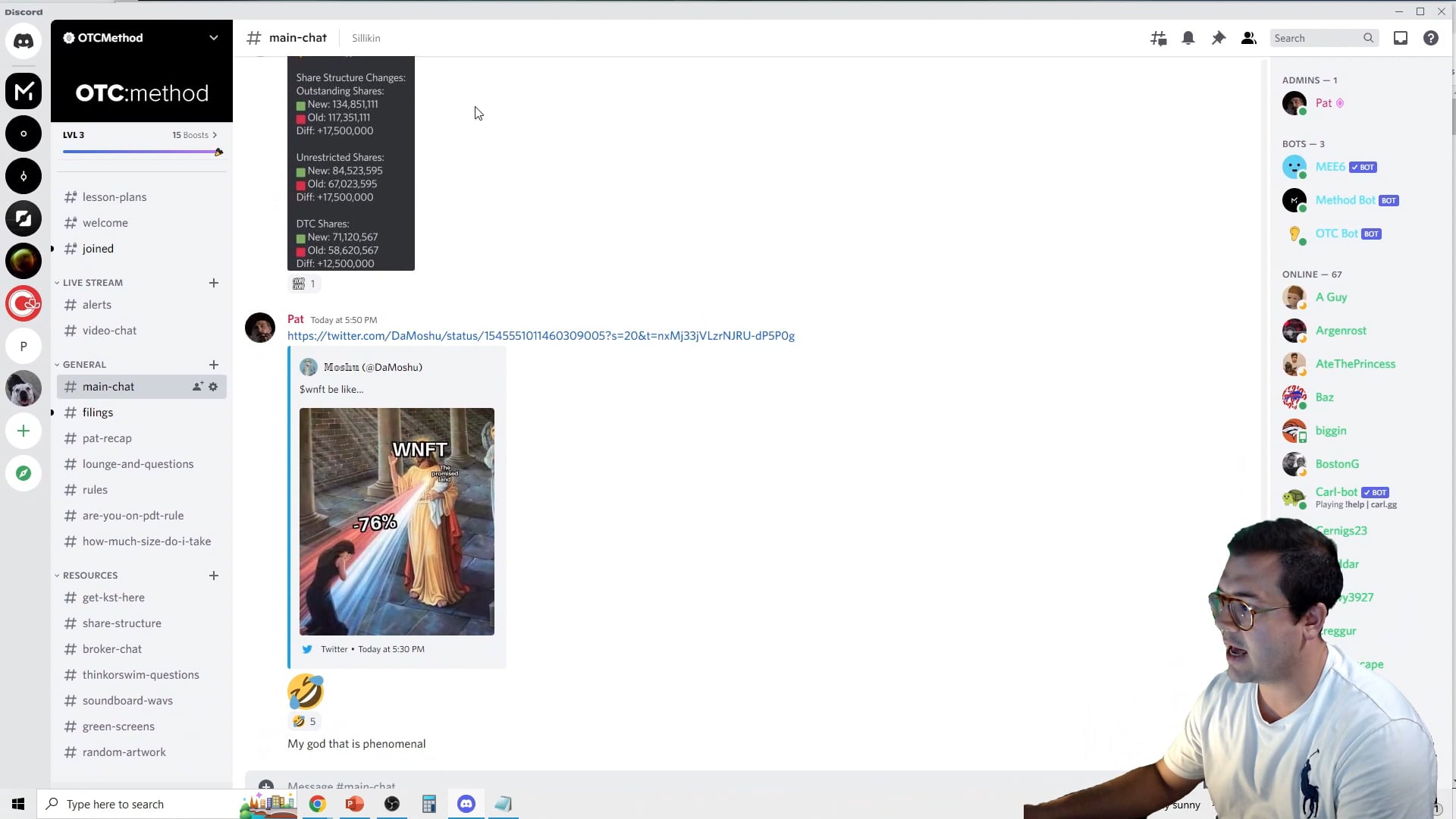Click Pat's username in the message
Viewport: 1456px width, 819px height.
coord(296,319)
